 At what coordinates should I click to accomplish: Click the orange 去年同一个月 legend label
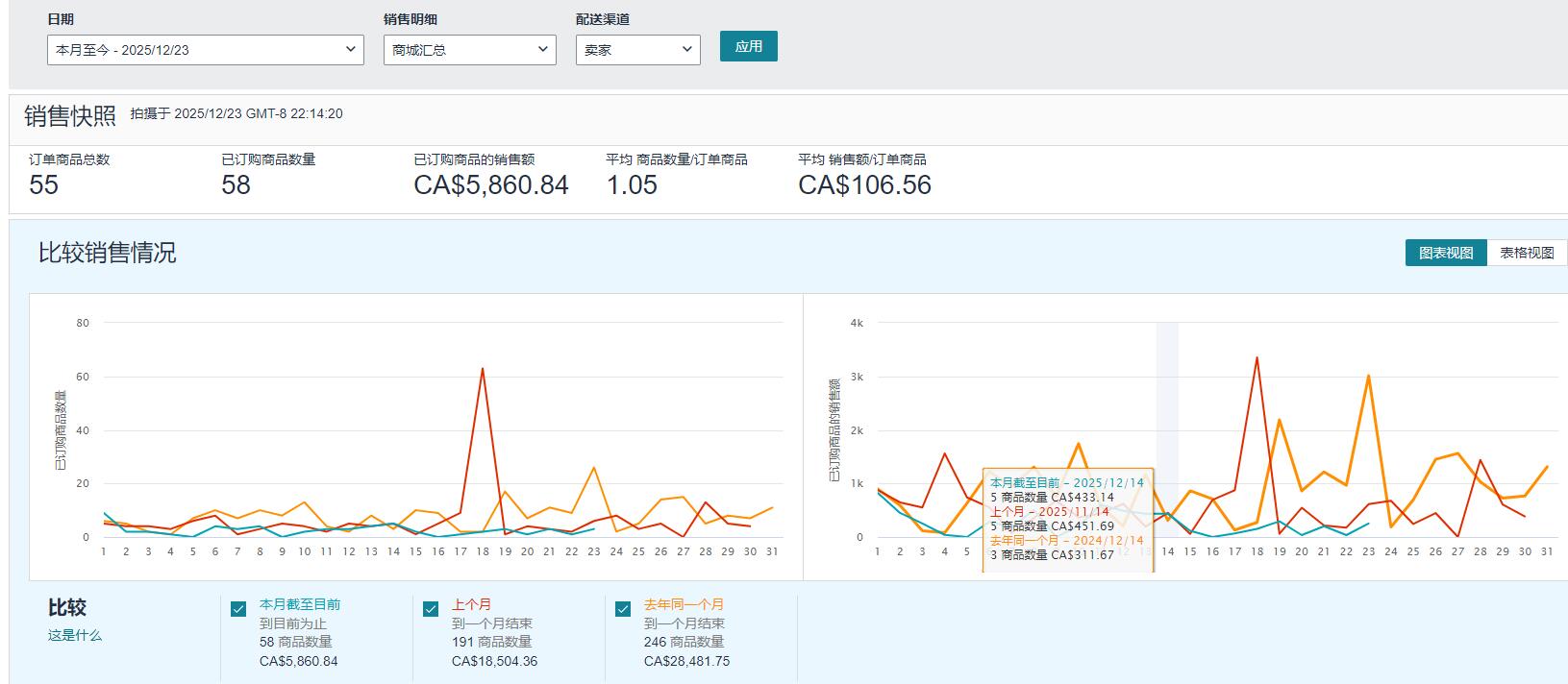(684, 604)
